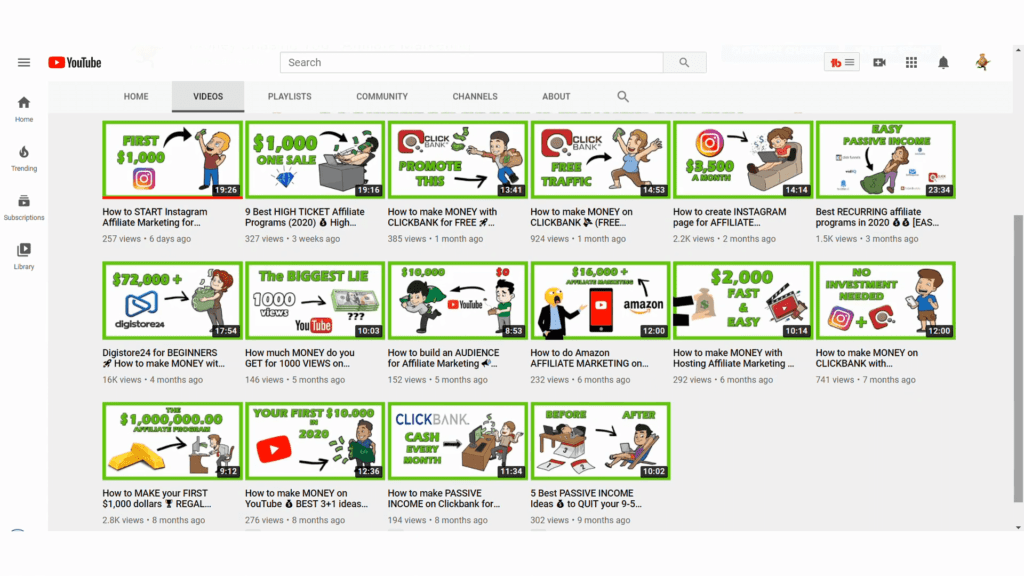The height and width of the screenshot is (576, 1024).
Task: Open $1,000,000.00 Affiliate Program thumbnail
Action: [x=172, y=441]
